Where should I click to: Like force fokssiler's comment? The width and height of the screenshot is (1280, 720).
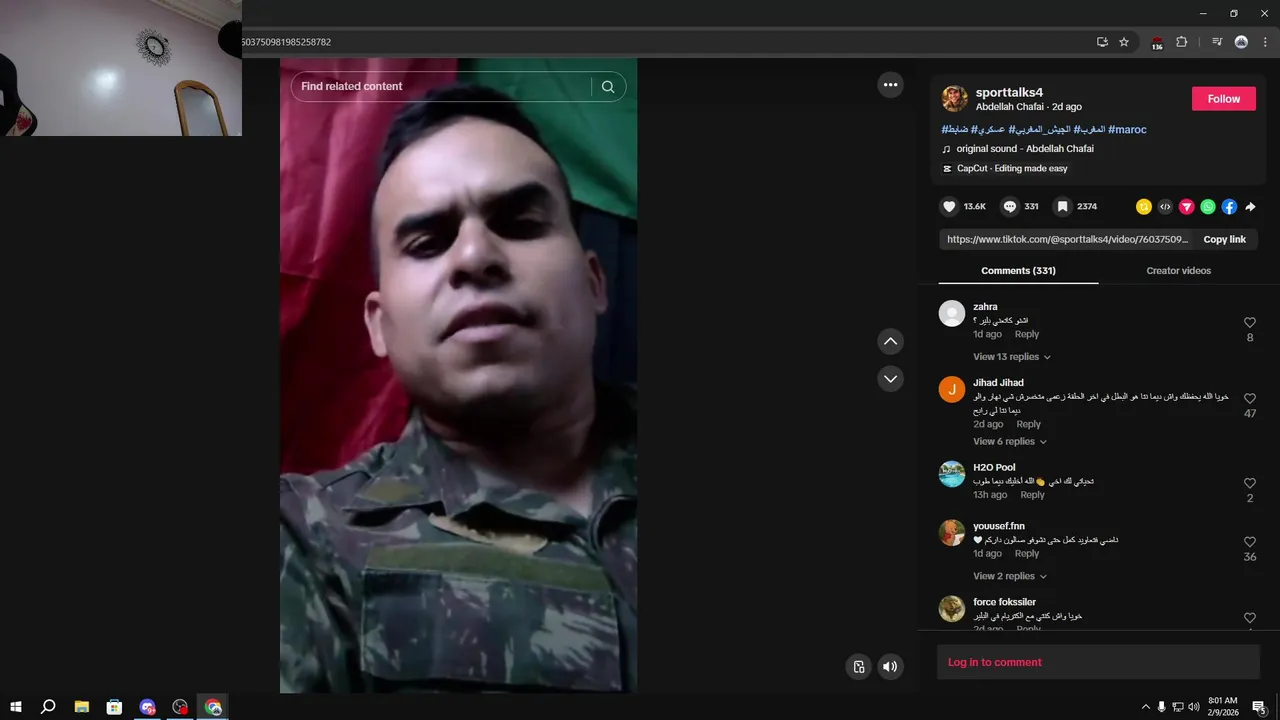tap(1250, 618)
